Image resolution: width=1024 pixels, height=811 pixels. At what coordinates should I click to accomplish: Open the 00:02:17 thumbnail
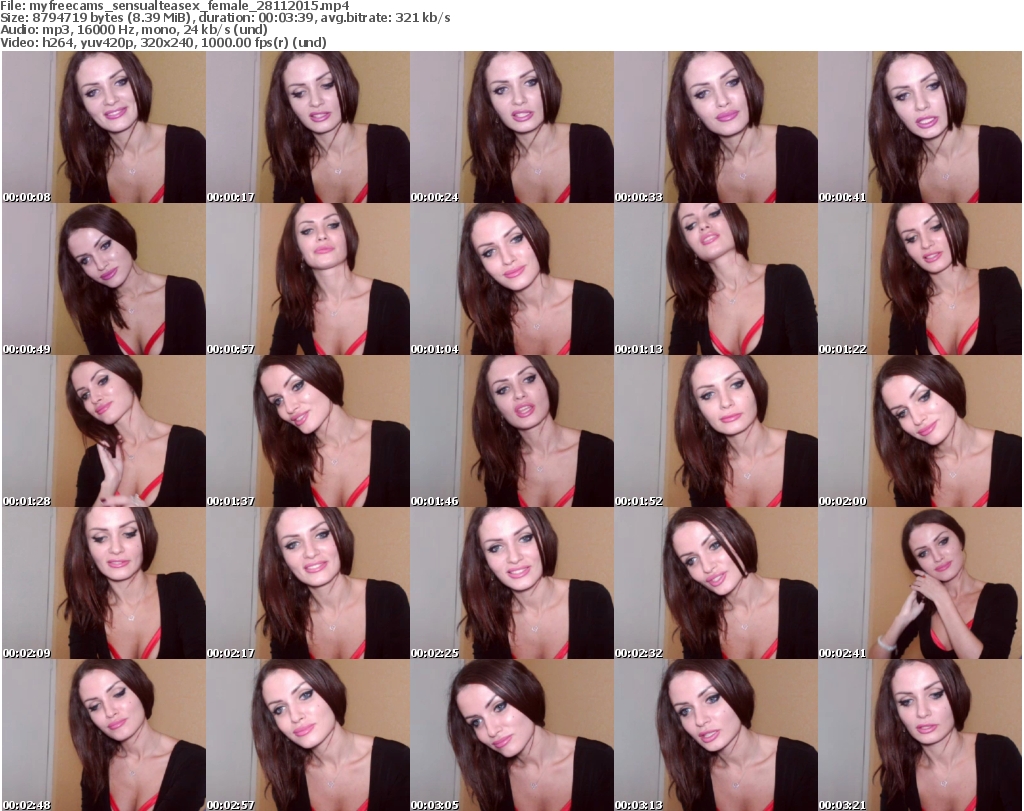click(x=308, y=583)
